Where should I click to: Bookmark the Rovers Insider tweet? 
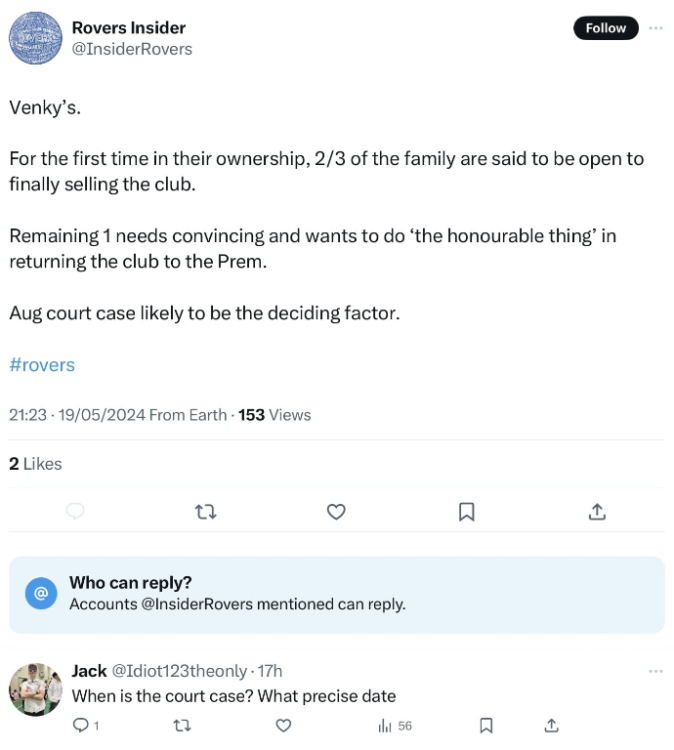[466, 512]
